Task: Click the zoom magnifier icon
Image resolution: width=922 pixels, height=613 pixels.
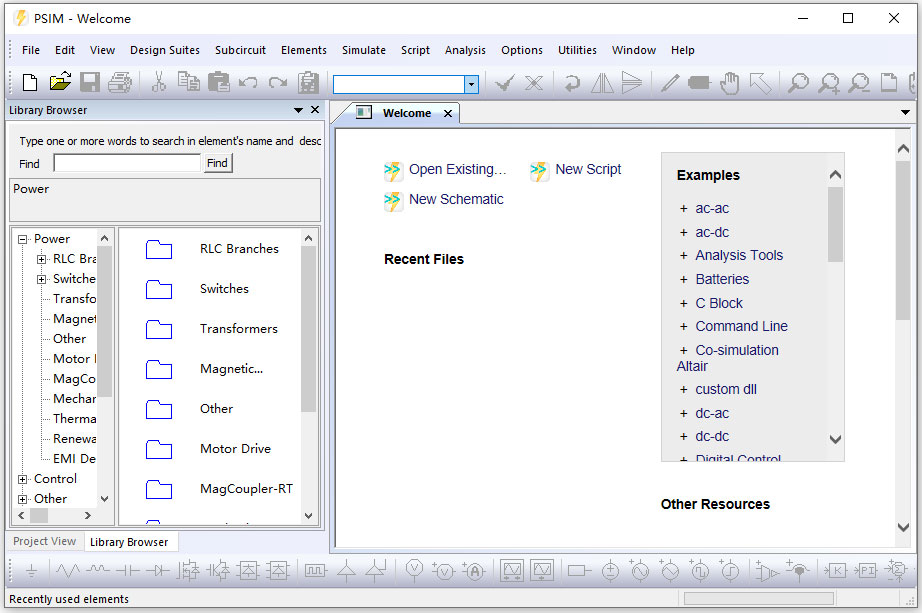Action: [797, 83]
